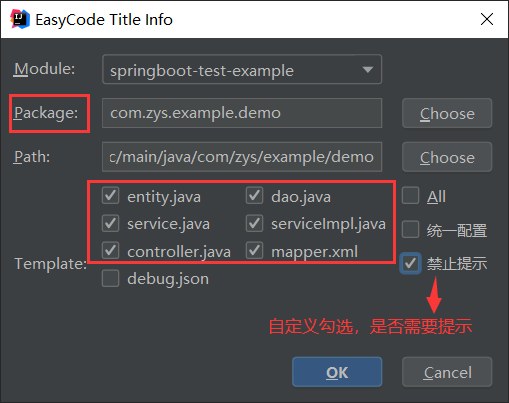The height and width of the screenshot is (403, 509).
Task: Click the Cancel button
Action: pos(447,372)
